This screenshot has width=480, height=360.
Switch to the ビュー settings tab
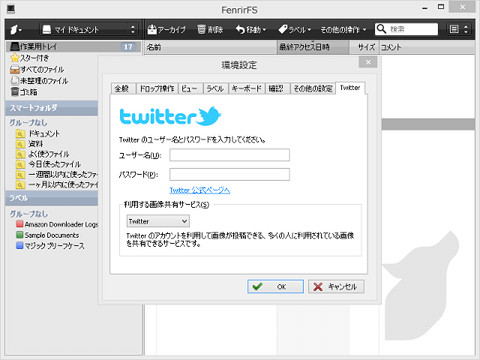pyautogui.click(x=190, y=89)
